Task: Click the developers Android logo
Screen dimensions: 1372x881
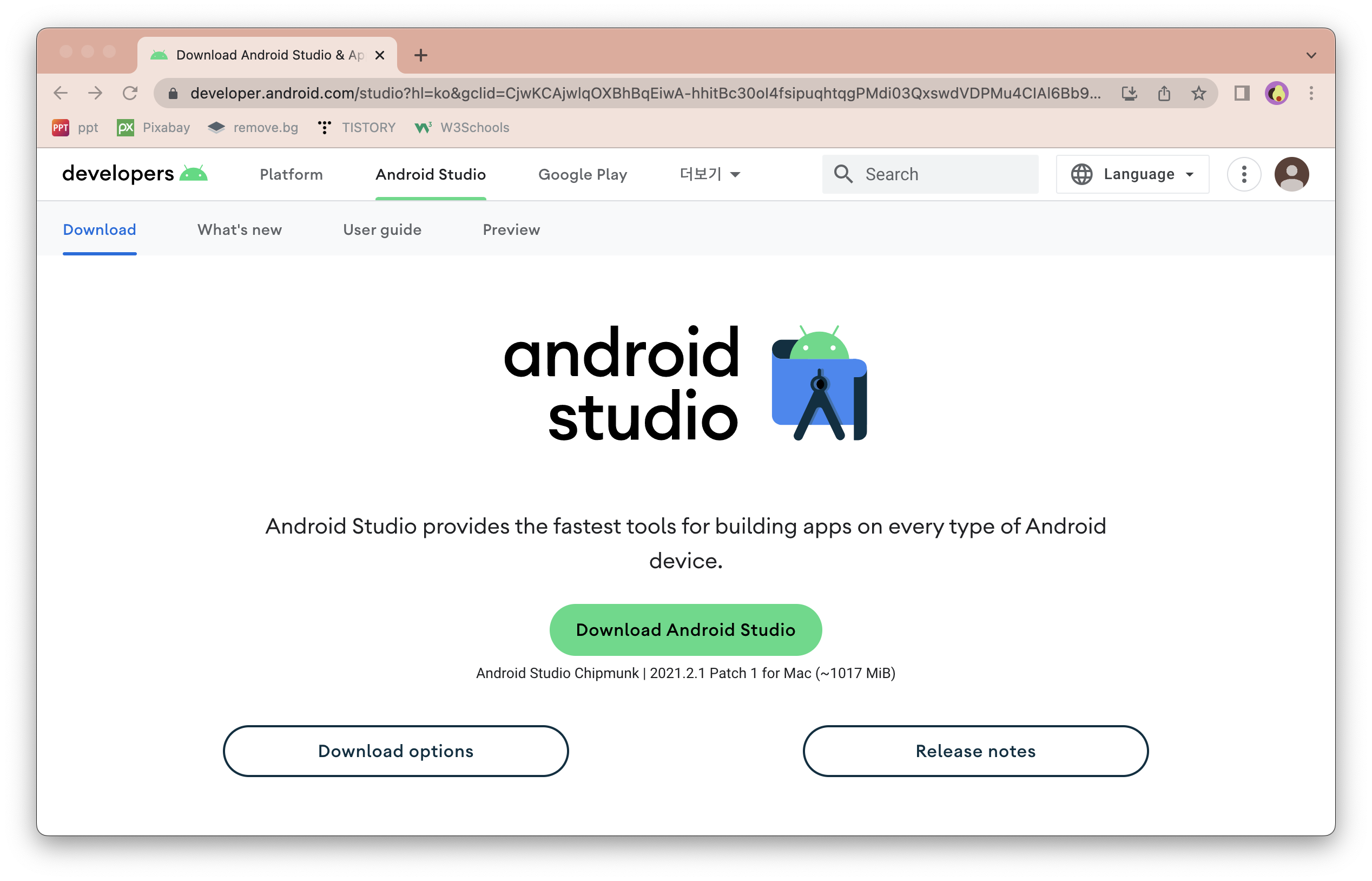Action: [x=135, y=173]
